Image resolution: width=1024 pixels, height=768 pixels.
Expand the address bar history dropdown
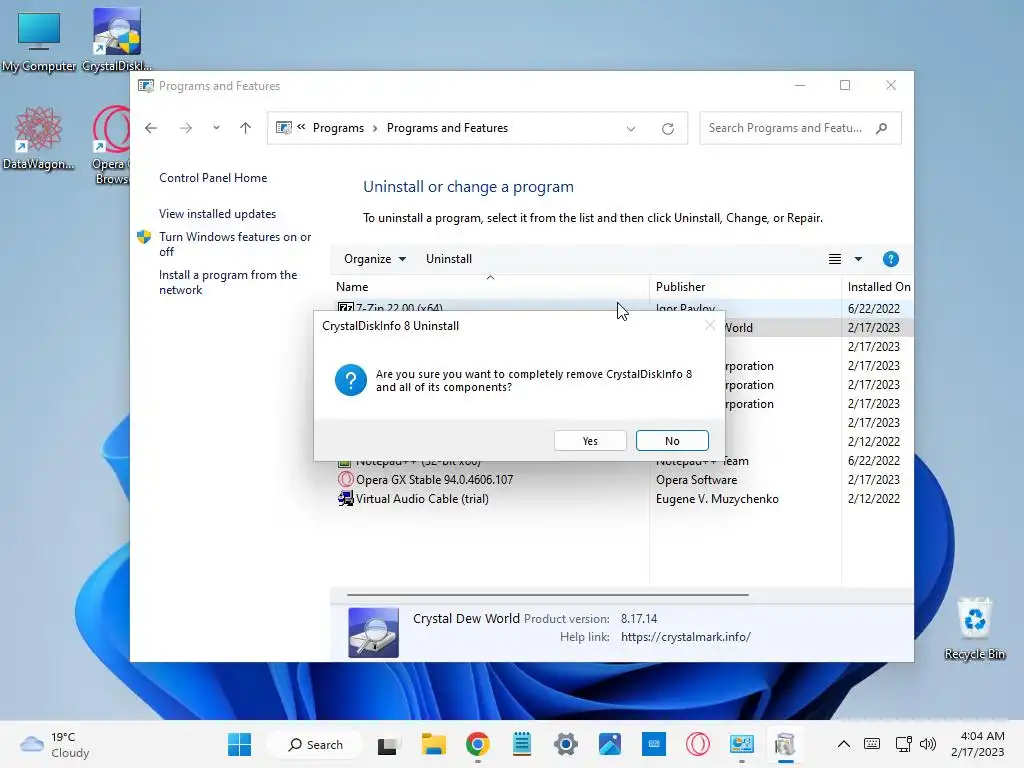pos(631,129)
